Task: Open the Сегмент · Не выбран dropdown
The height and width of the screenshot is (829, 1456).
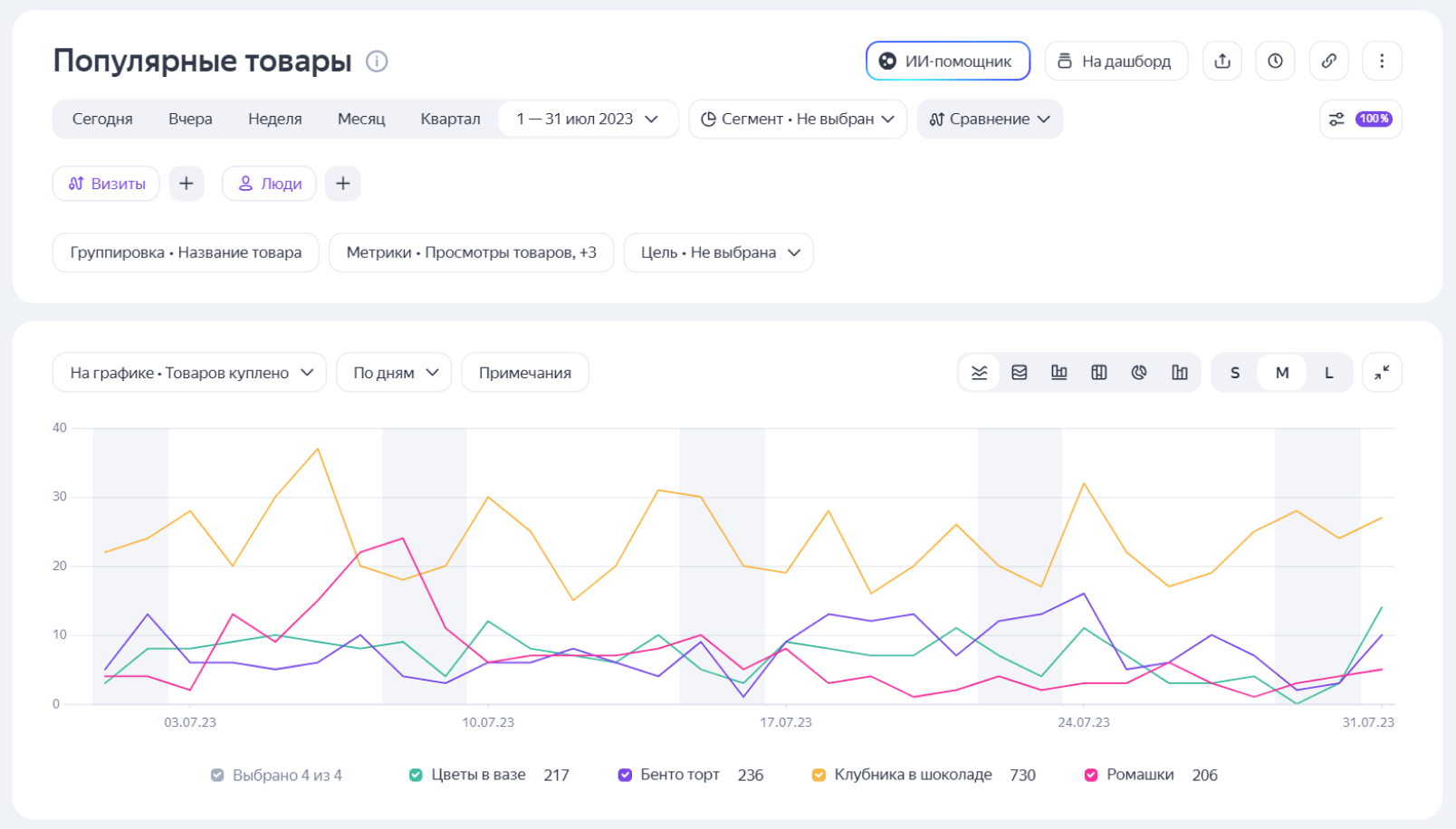Action: click(798, 119)
